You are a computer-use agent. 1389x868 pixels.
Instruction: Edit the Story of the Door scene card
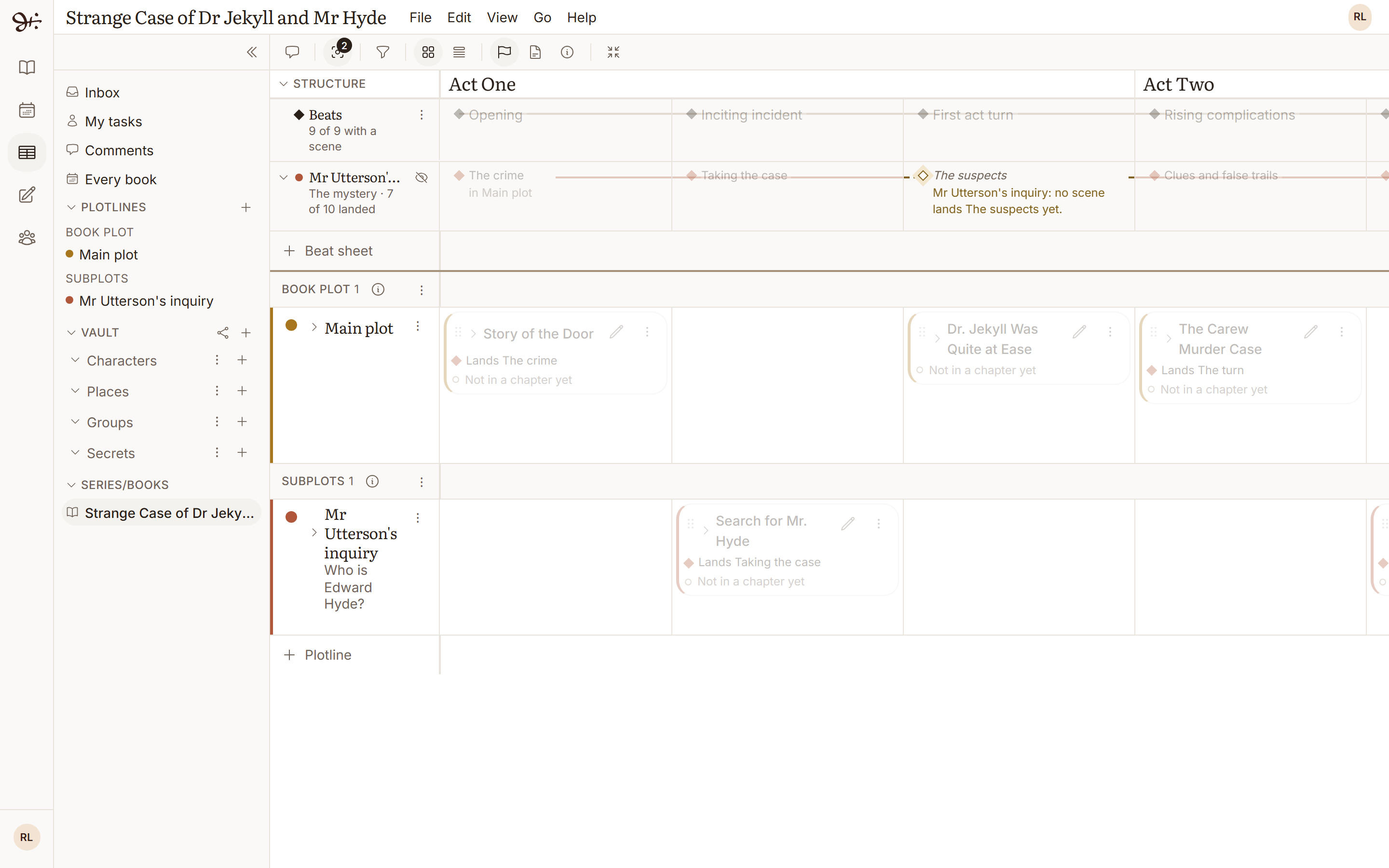coord(616,332)
